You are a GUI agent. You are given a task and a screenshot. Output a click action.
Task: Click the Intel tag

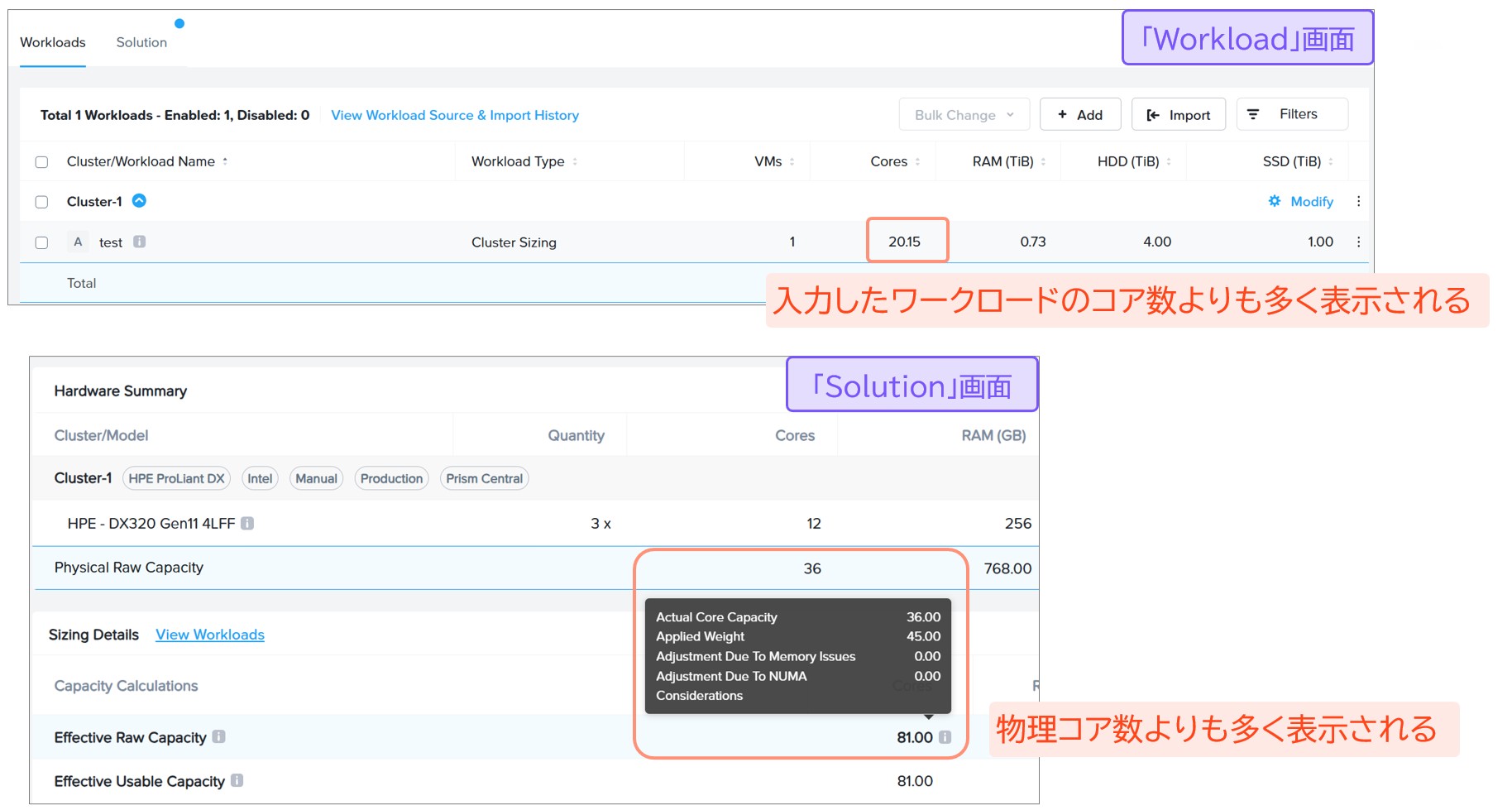(260, 478)
